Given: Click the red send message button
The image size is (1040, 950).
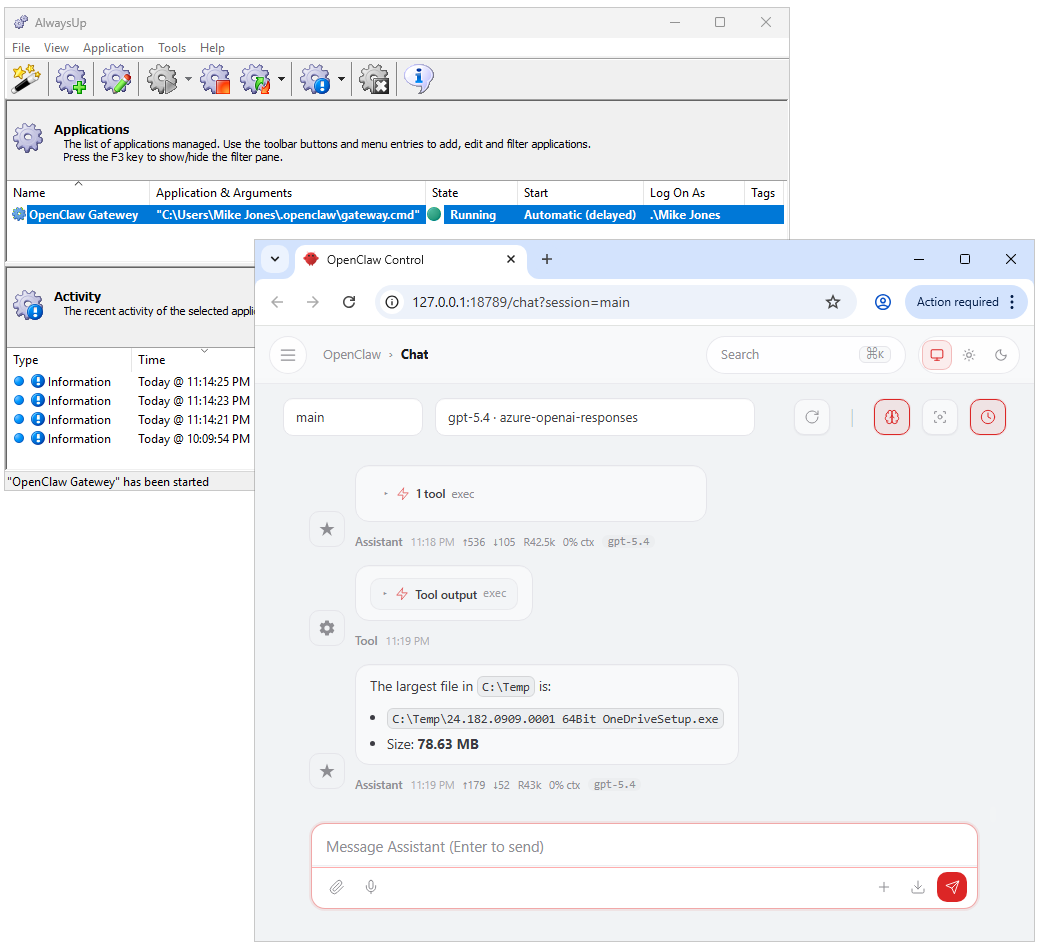Looking at the screenshot, I should click(x=952, y=887).
